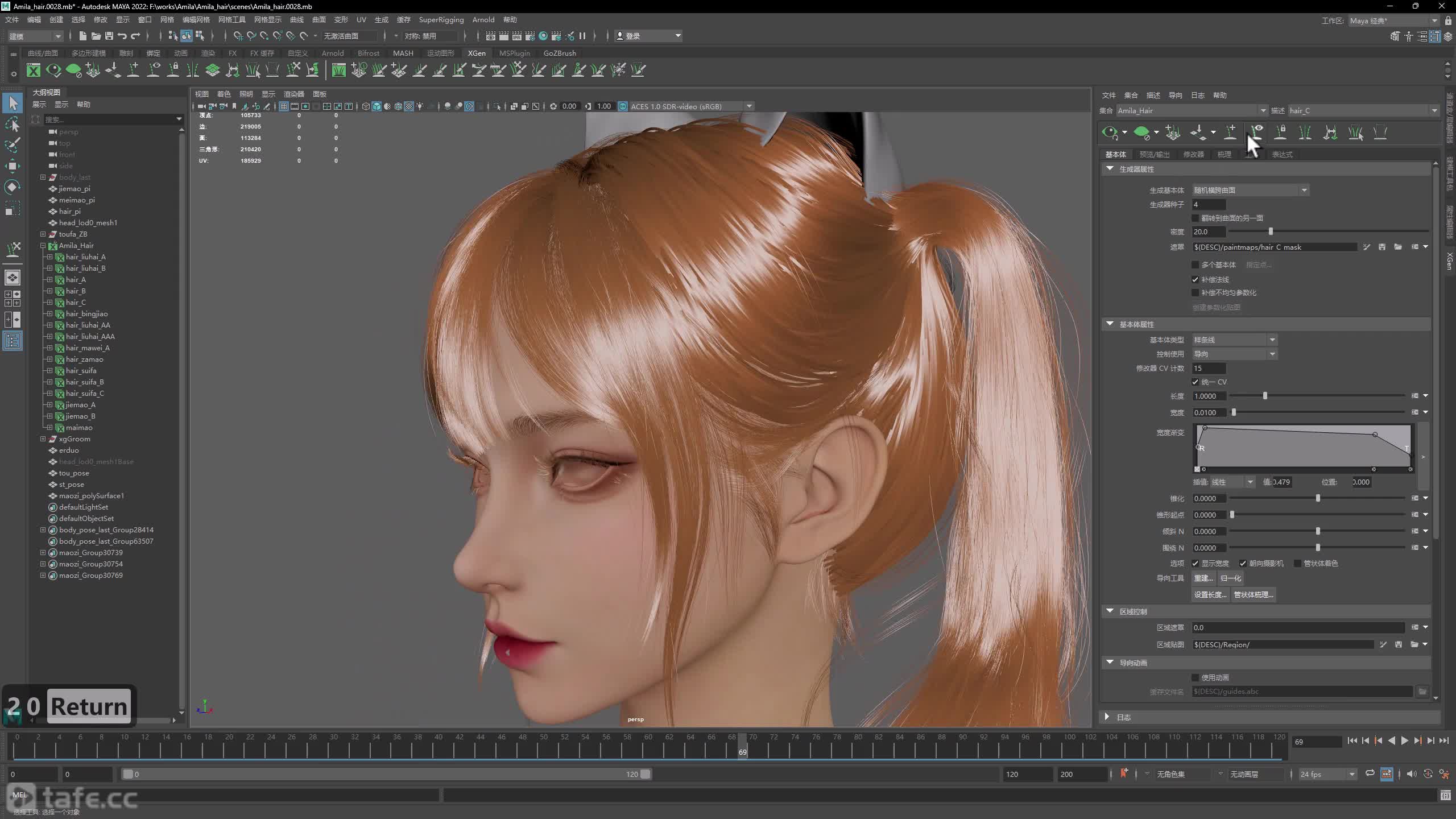Image resolution: width=1456 pixels, height=819 pixels.
Task: Open the Arnold menu in menu bar
Action: 483,20
